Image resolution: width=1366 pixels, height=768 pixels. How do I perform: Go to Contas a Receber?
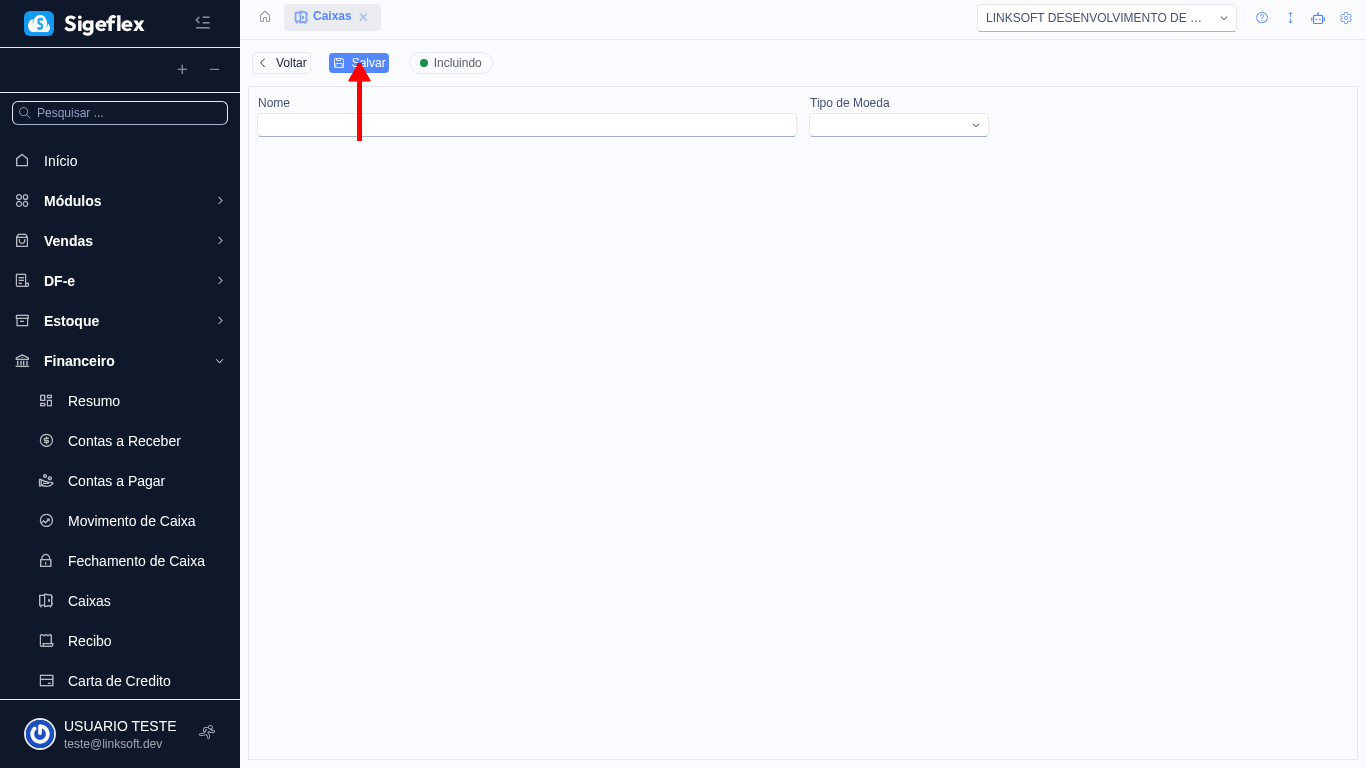[x=124, y=441]
